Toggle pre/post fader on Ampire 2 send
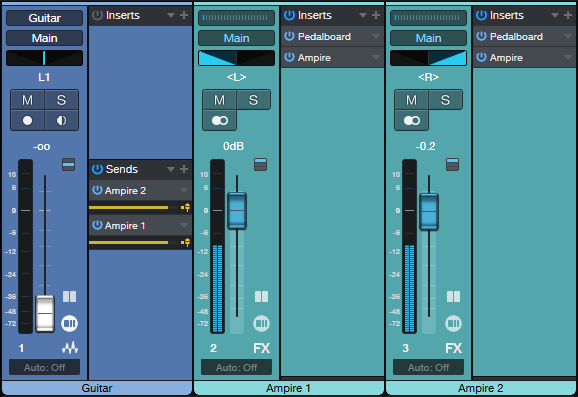The height and width of the screenshot is (397, 578). [x=186, y=208]
